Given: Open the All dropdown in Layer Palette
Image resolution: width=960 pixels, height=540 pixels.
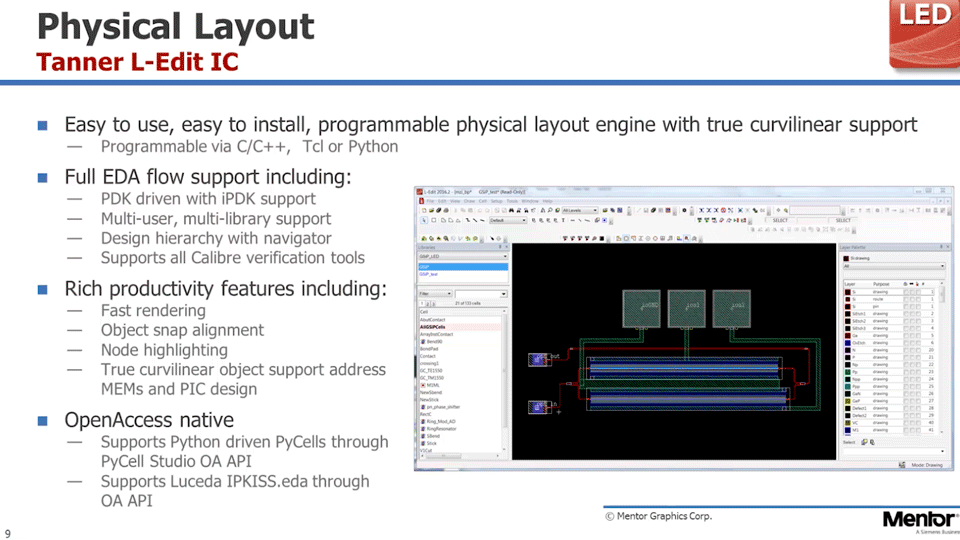Looking at the screenshot, I should click(x=894, y=266).
